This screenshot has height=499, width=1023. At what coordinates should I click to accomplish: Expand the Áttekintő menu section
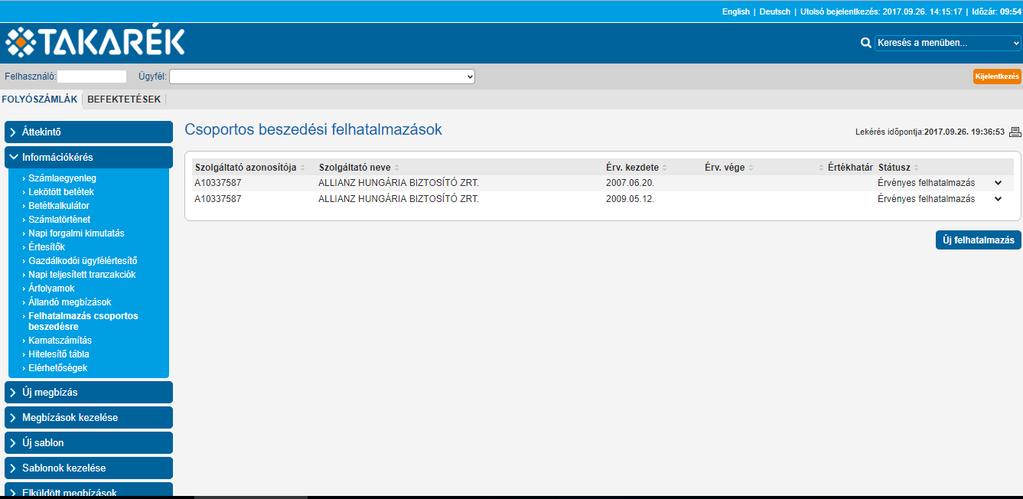[89, 132]
